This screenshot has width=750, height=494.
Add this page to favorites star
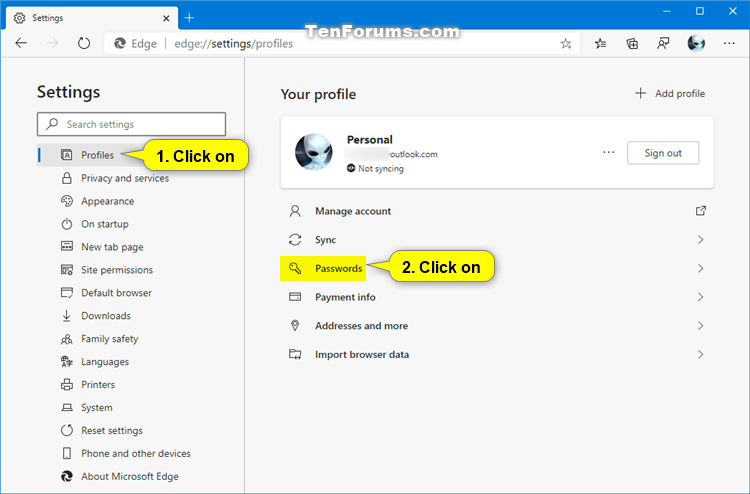[x=566, y=44]
